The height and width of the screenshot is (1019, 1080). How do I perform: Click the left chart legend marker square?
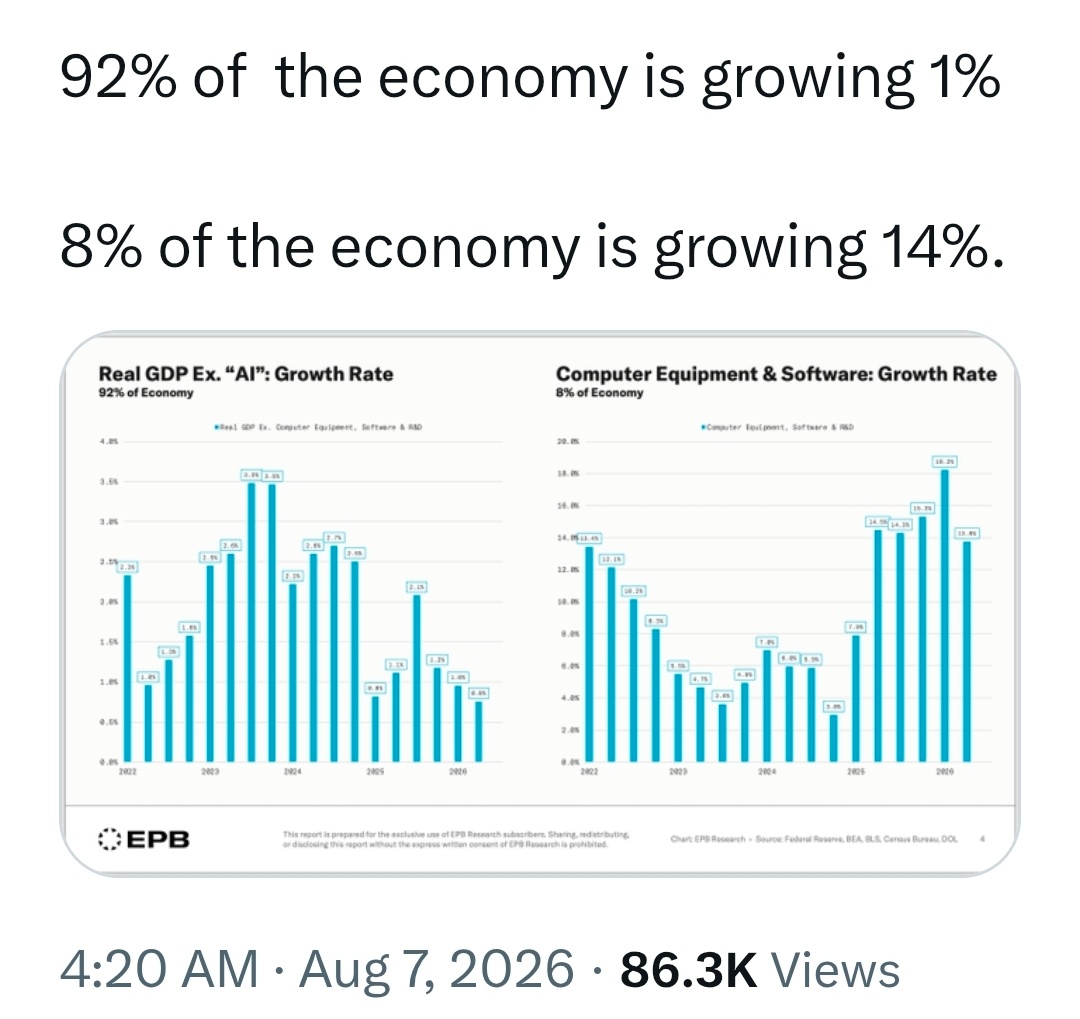click(x=216, y=427)
